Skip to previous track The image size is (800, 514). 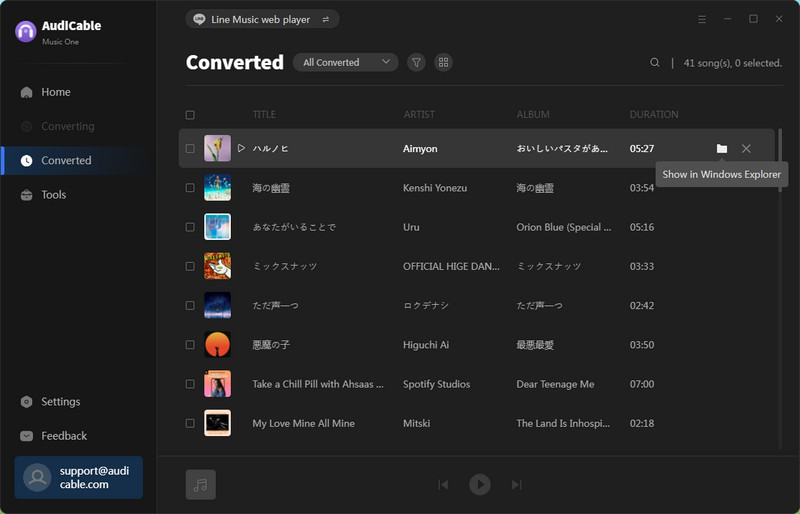pos(443,484)
